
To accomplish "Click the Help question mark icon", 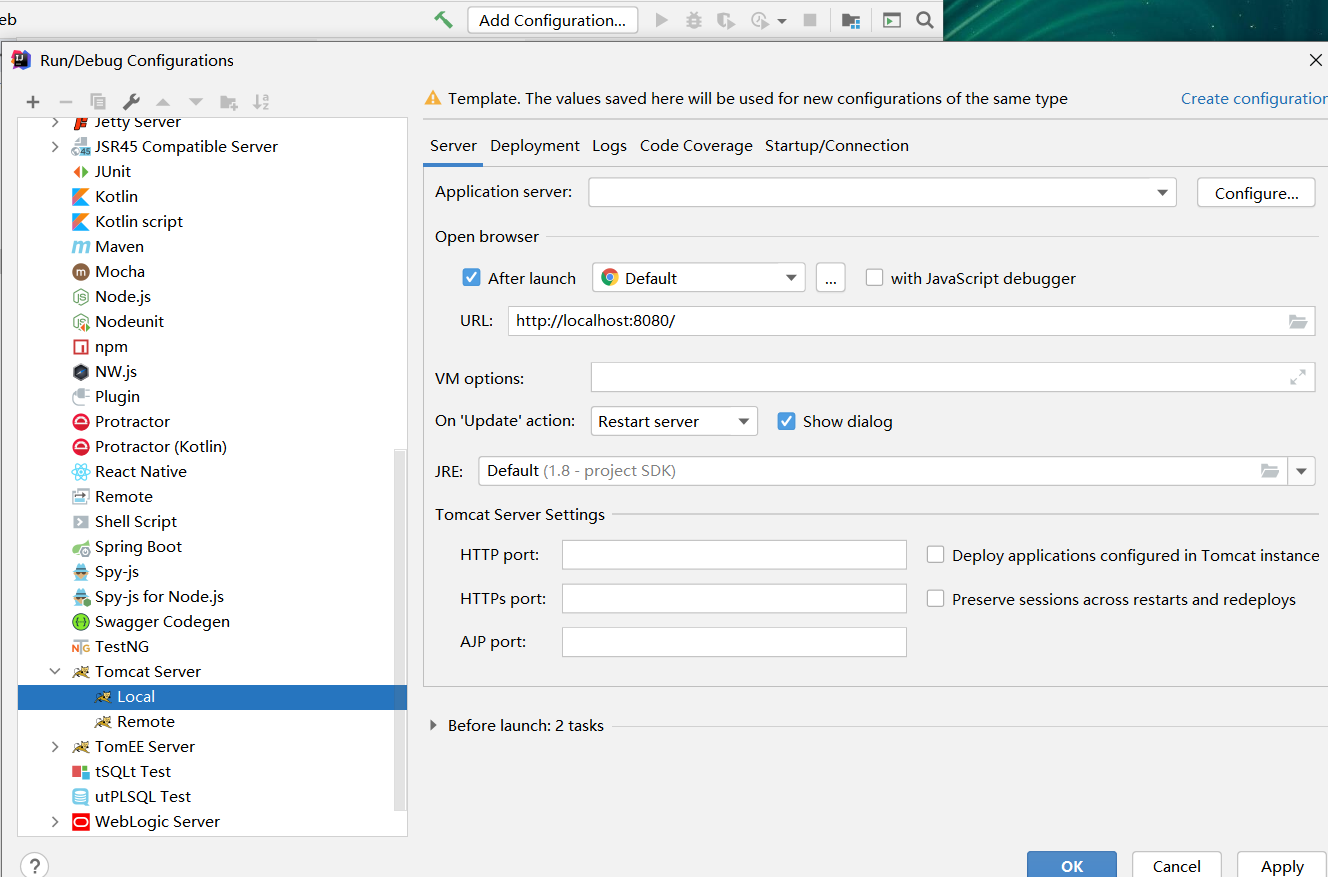I will pos(34,865).
